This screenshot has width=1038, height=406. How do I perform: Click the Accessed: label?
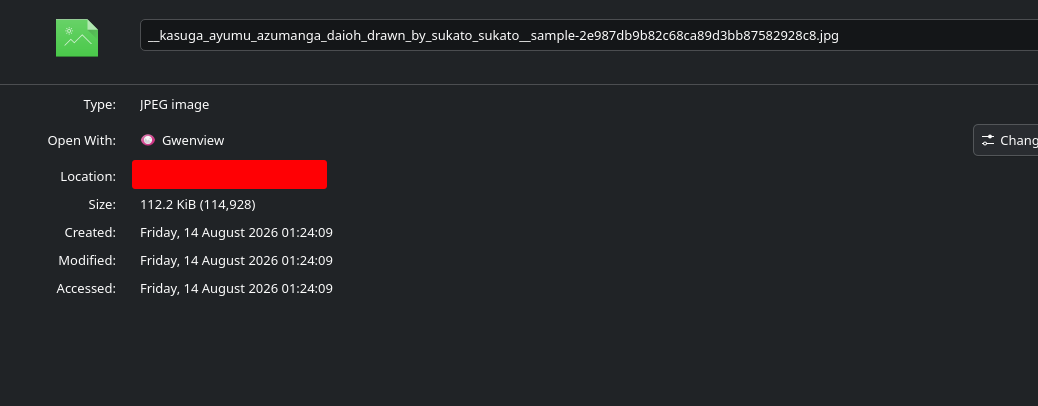click(x=86, y=288)
